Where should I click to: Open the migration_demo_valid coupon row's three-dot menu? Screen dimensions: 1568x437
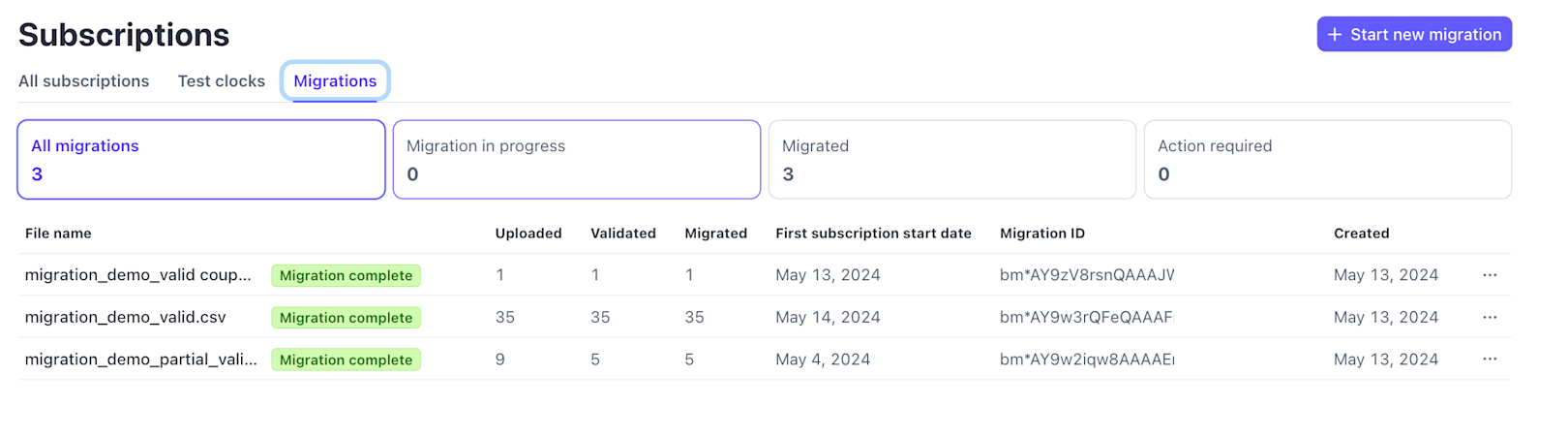pyautogui.click(x=1490, y=275)
